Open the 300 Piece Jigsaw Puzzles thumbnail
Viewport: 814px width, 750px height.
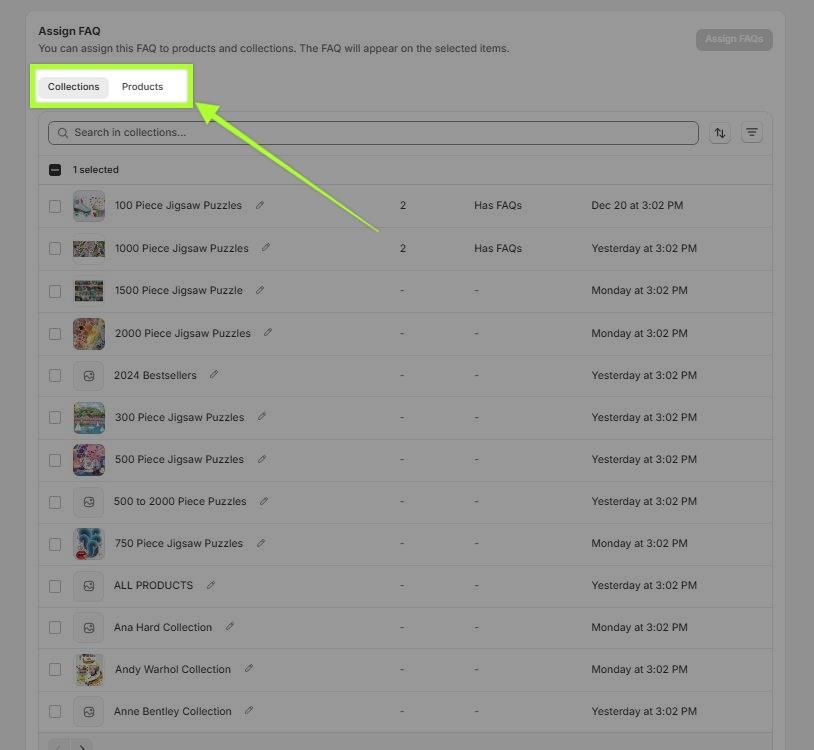[89, 417]
